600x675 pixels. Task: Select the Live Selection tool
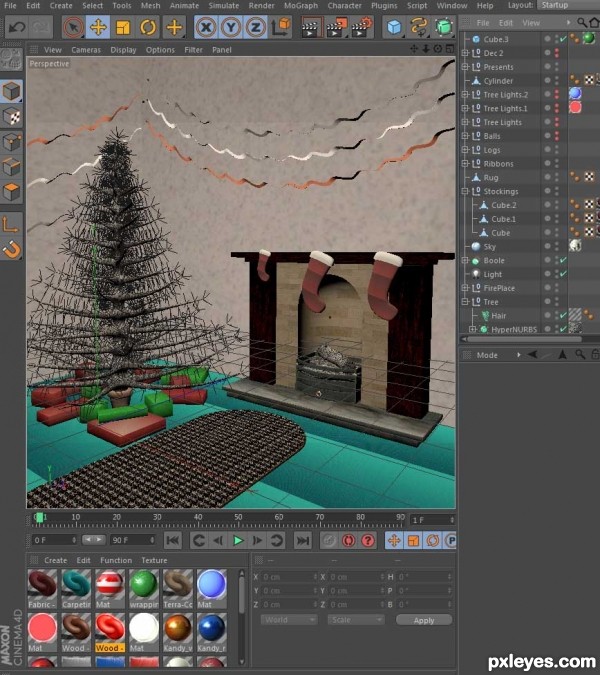73,28
